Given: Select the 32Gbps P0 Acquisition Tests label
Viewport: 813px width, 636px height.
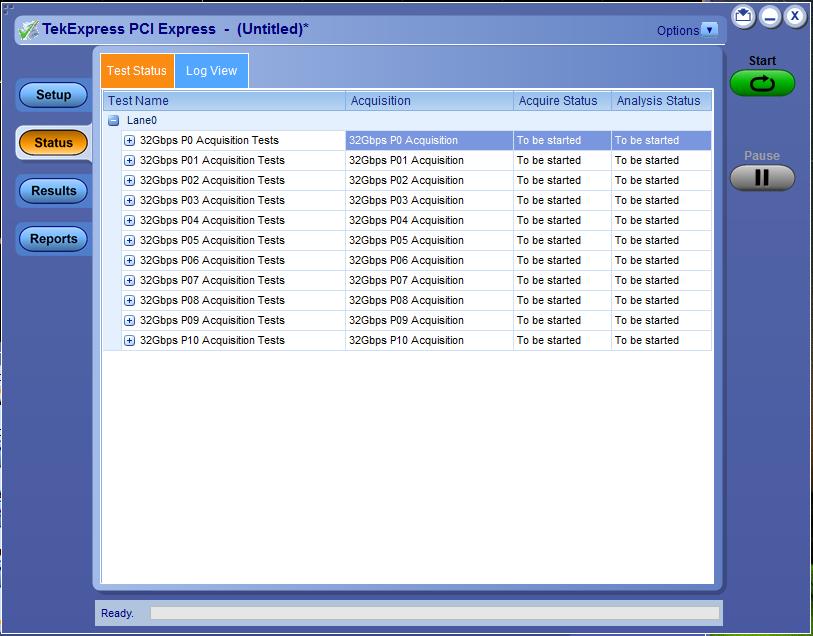Looking at the screenshot, I should [209, 140].
